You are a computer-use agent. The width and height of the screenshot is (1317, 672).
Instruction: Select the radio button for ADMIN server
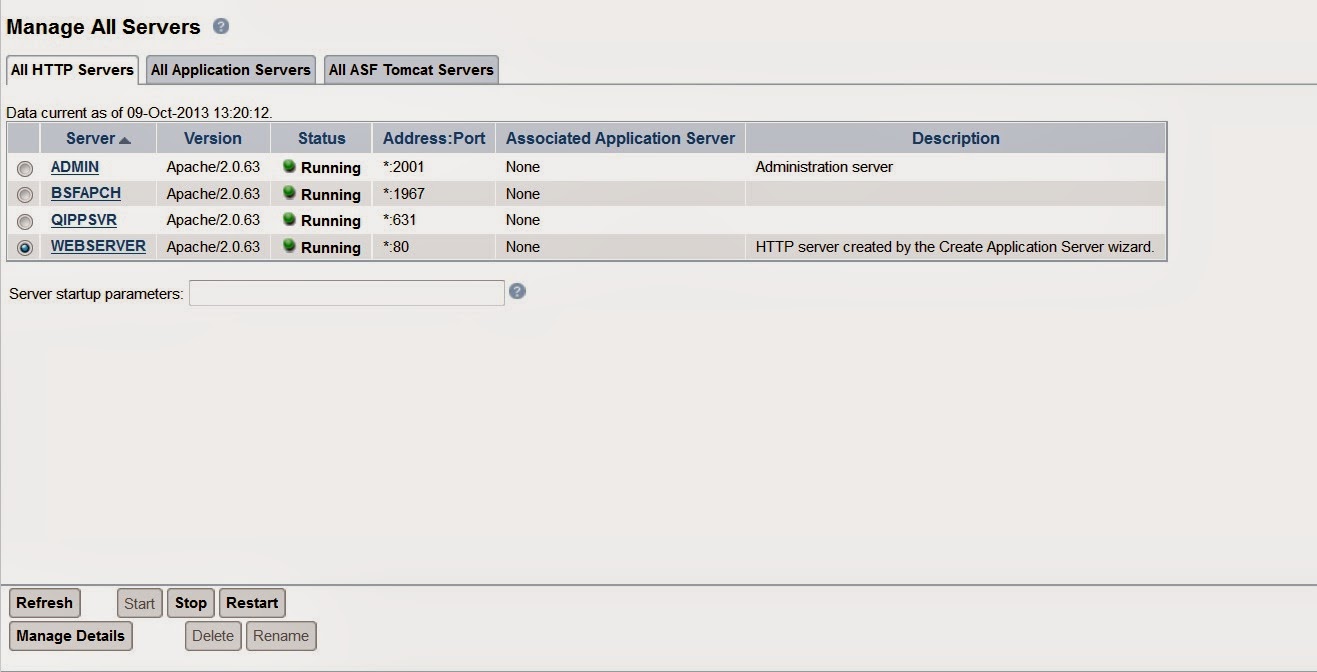(x=23, y=167)
